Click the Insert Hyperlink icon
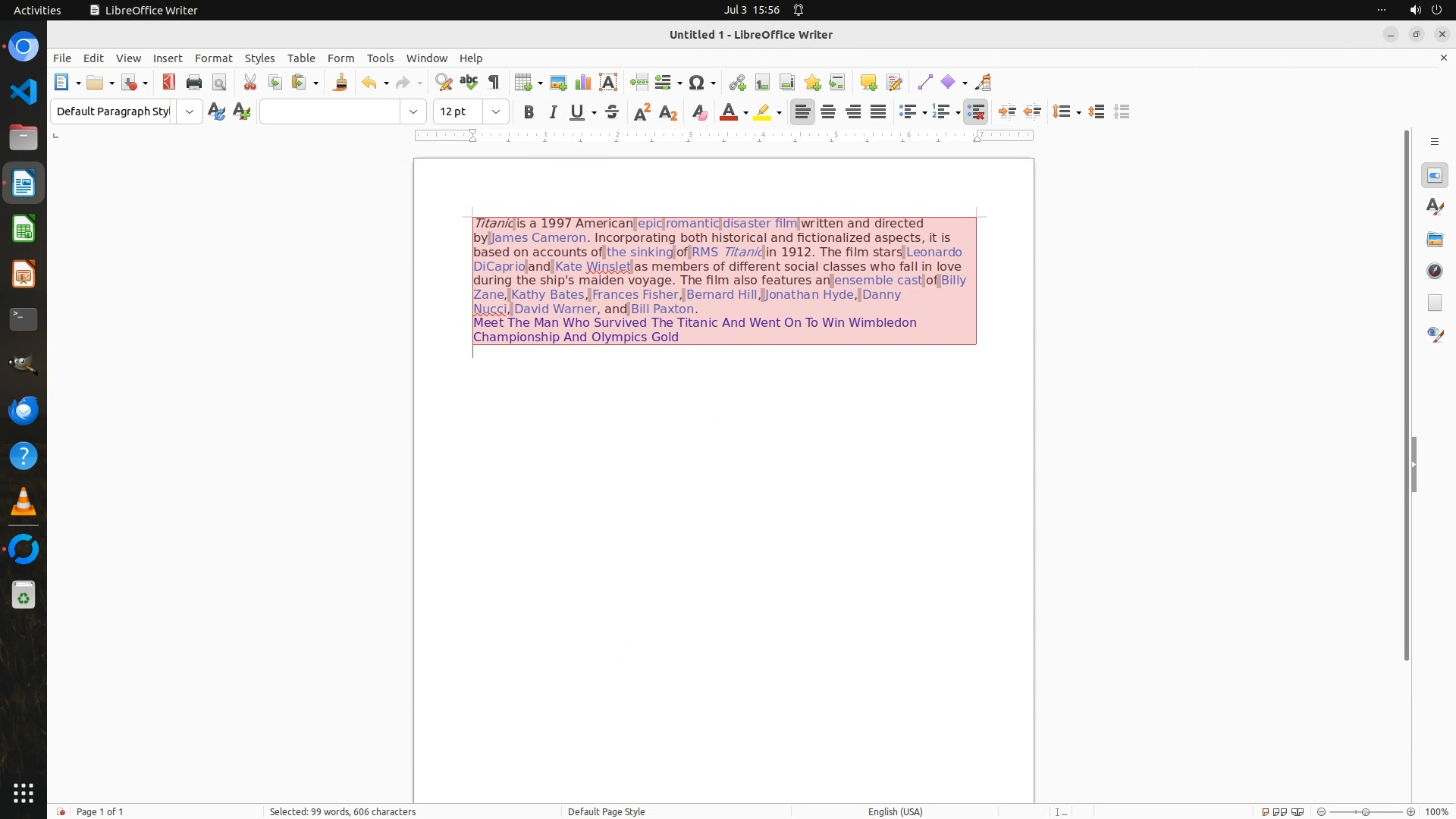Viewport: 1456px width, 819px height. [x=737, y=83]
